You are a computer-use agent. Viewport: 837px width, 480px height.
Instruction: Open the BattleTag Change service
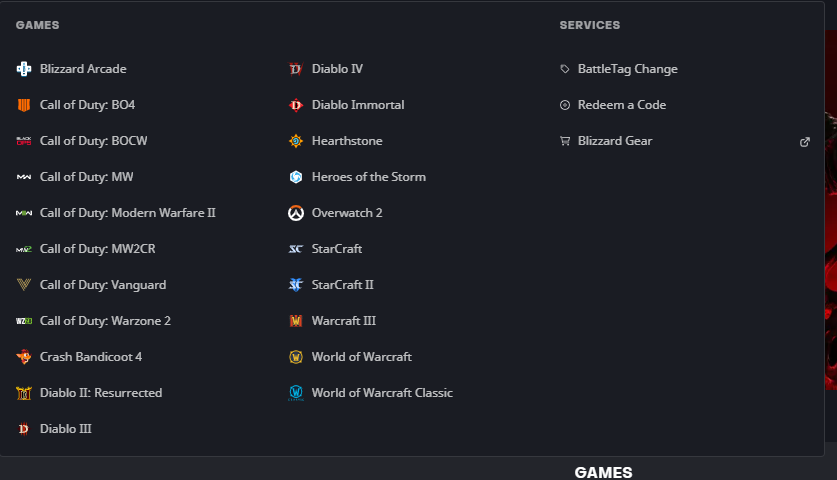coord(627,69)
